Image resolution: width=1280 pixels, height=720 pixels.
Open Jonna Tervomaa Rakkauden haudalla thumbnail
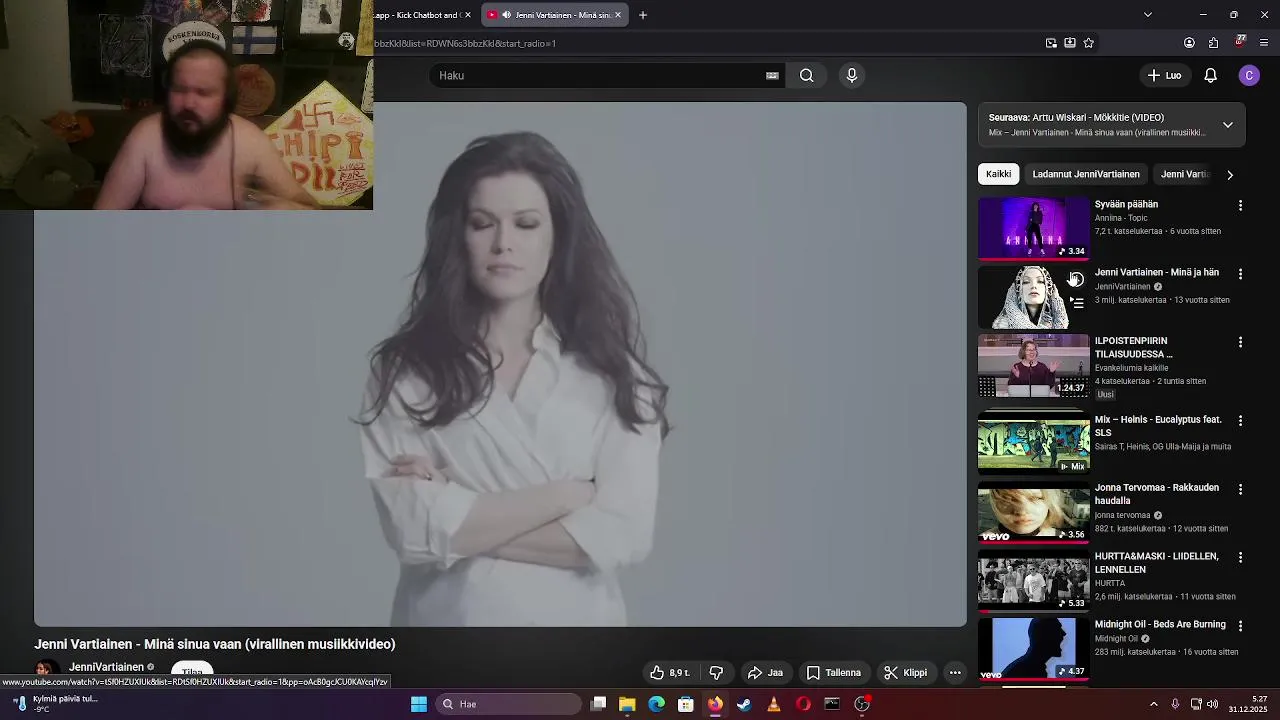[x=1033, y=512]
